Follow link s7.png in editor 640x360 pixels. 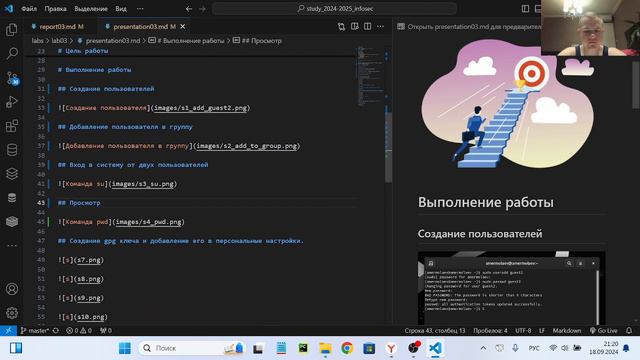tap(89, 260)
